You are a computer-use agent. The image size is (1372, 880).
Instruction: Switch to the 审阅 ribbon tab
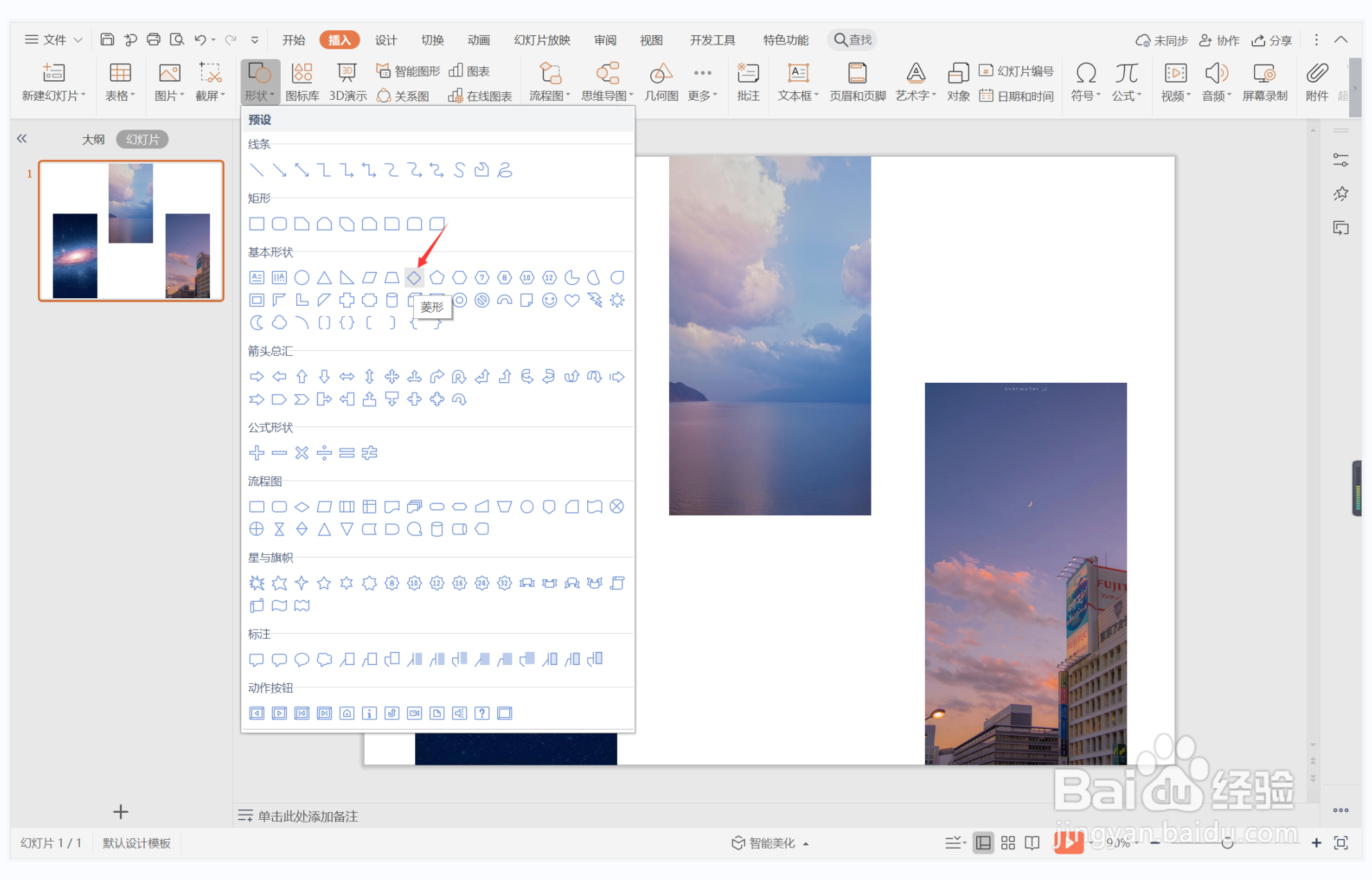[605, 40]
